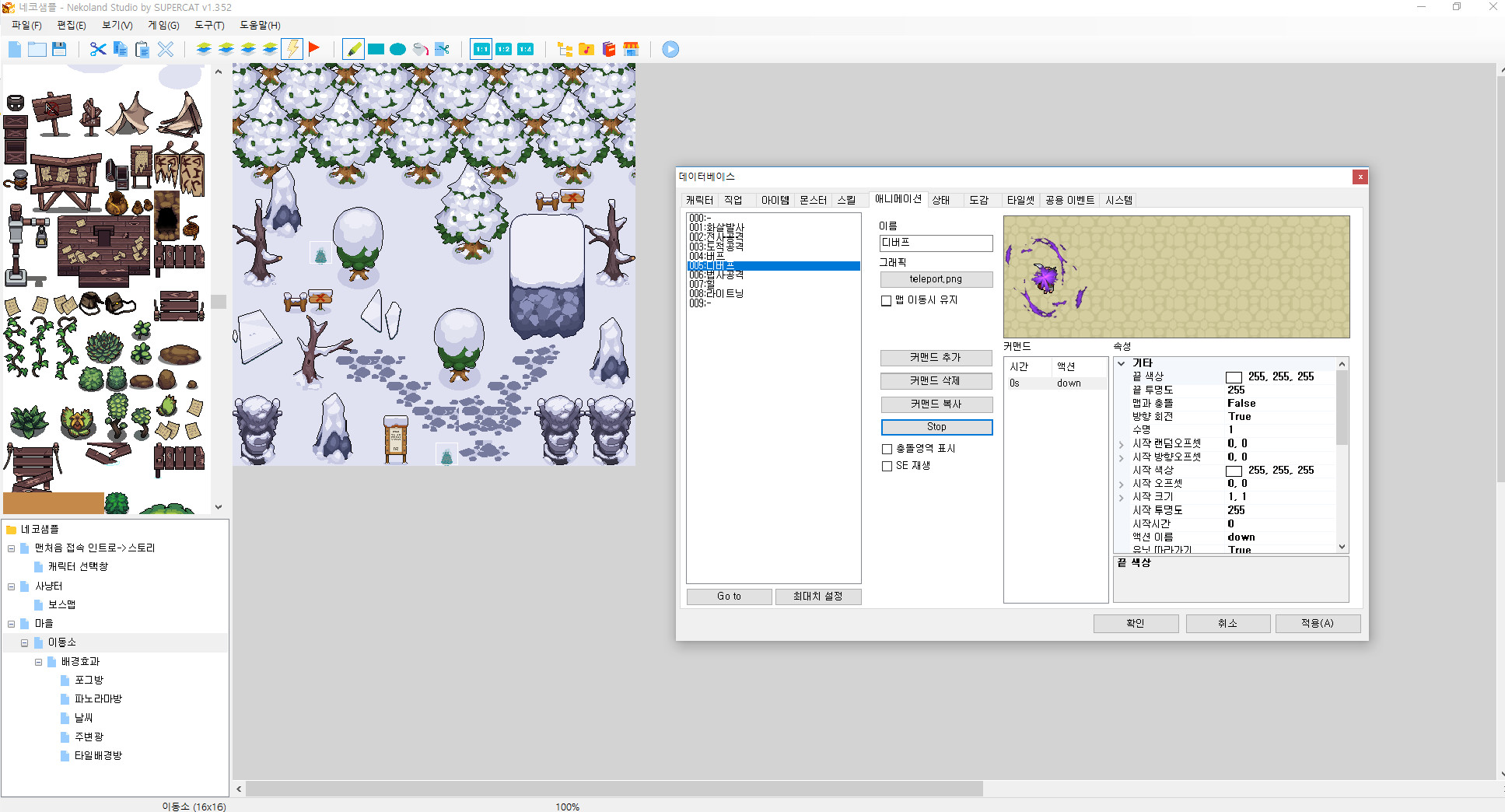Image resolution: width=1505 pixels, height=812 pixels.
Task: Select the lightning event layer tool
Action: point(292,48)
